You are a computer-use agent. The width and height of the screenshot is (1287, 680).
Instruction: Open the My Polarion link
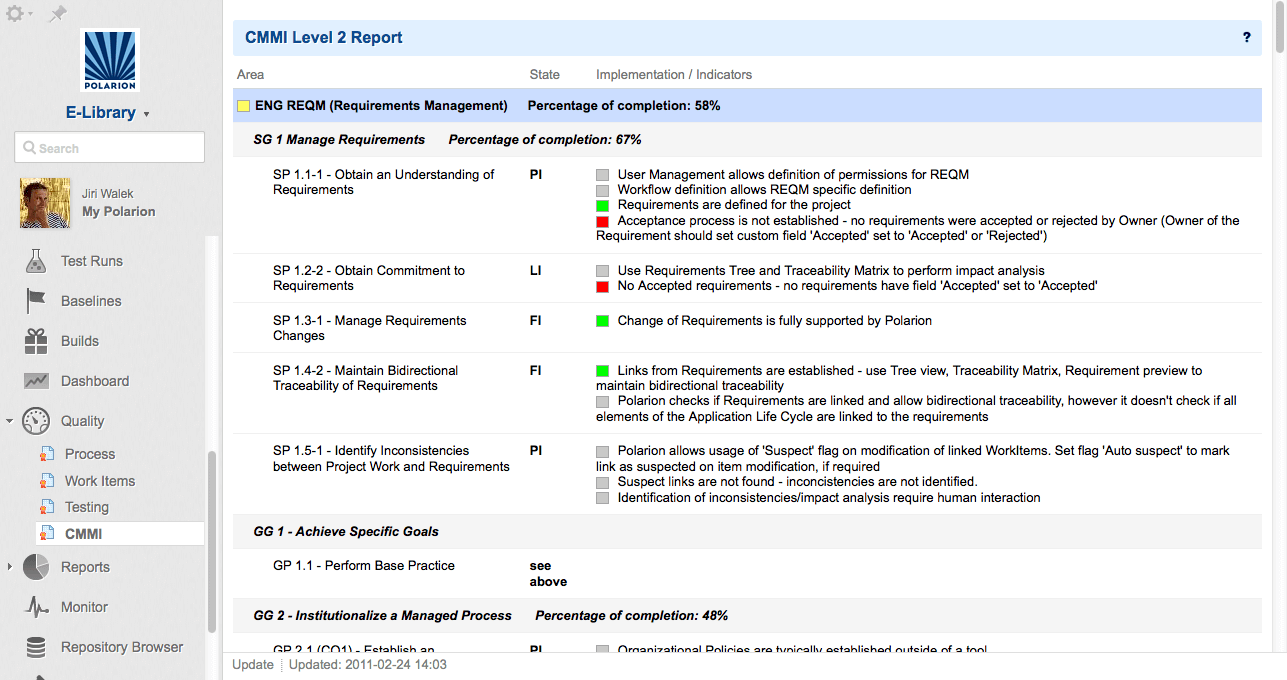point(118,212)
